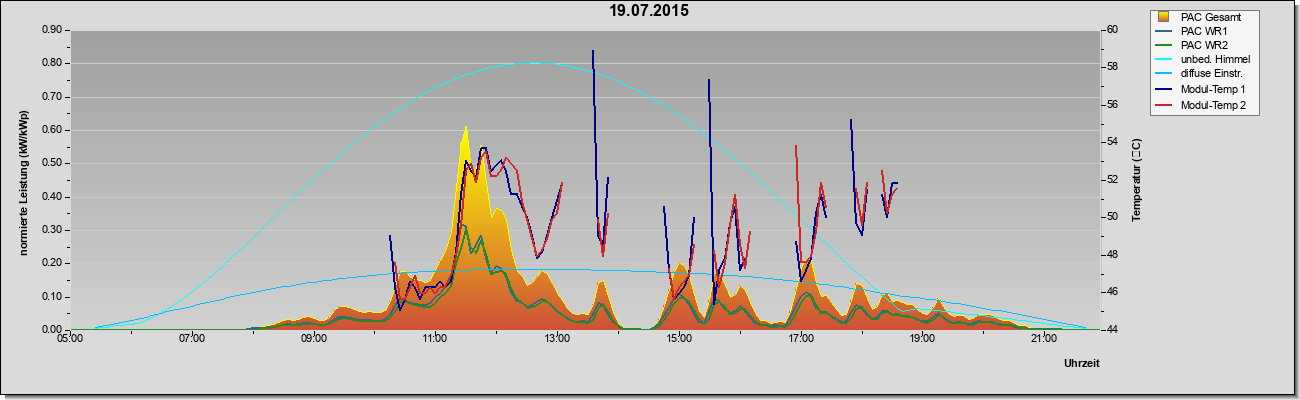Click the PAC Gesamt orange legend swatch
The image size is (1300, 400).
click(1164, 17)
